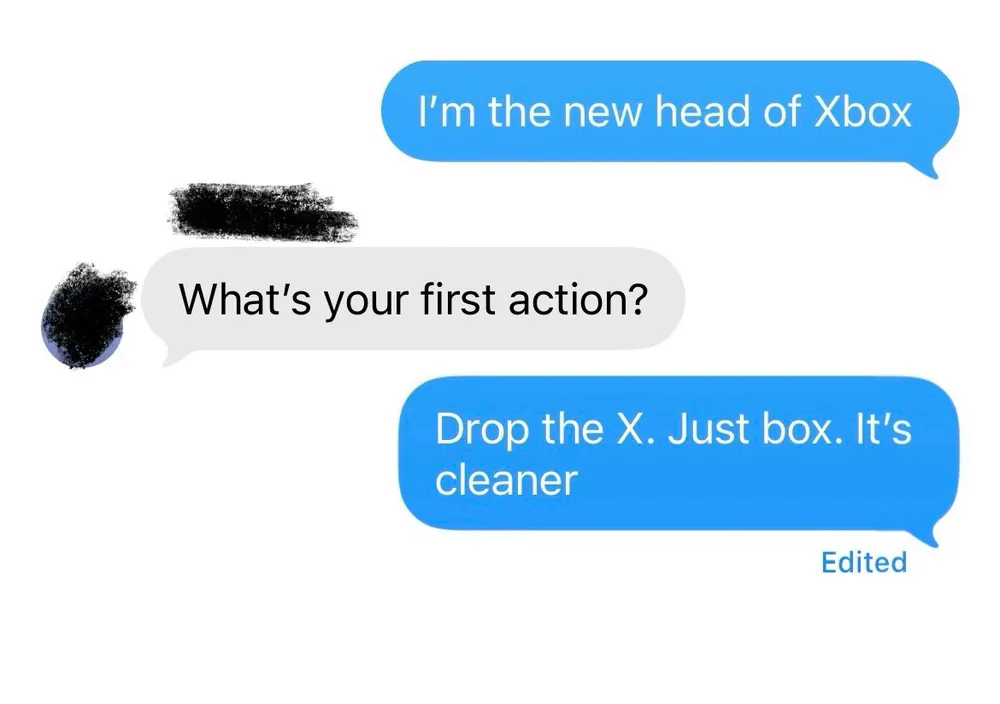Click the word "Xbox" in first message
The image size is (1000, 704).
coord(862,112)
